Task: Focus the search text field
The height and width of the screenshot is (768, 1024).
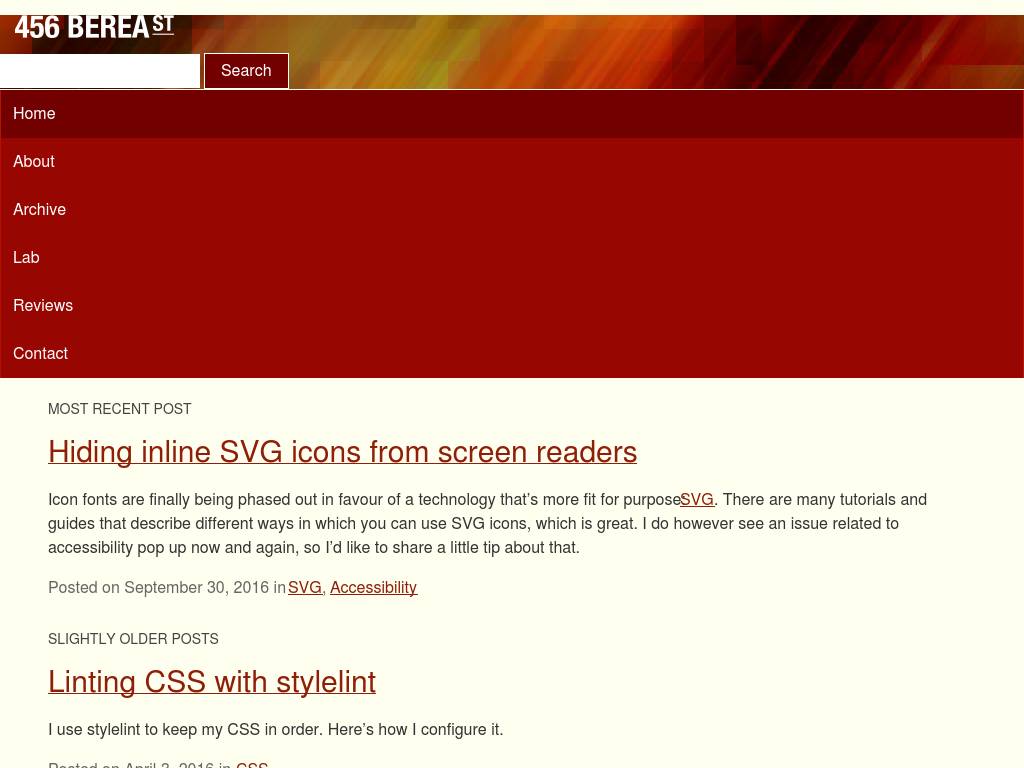Action: 99,71
